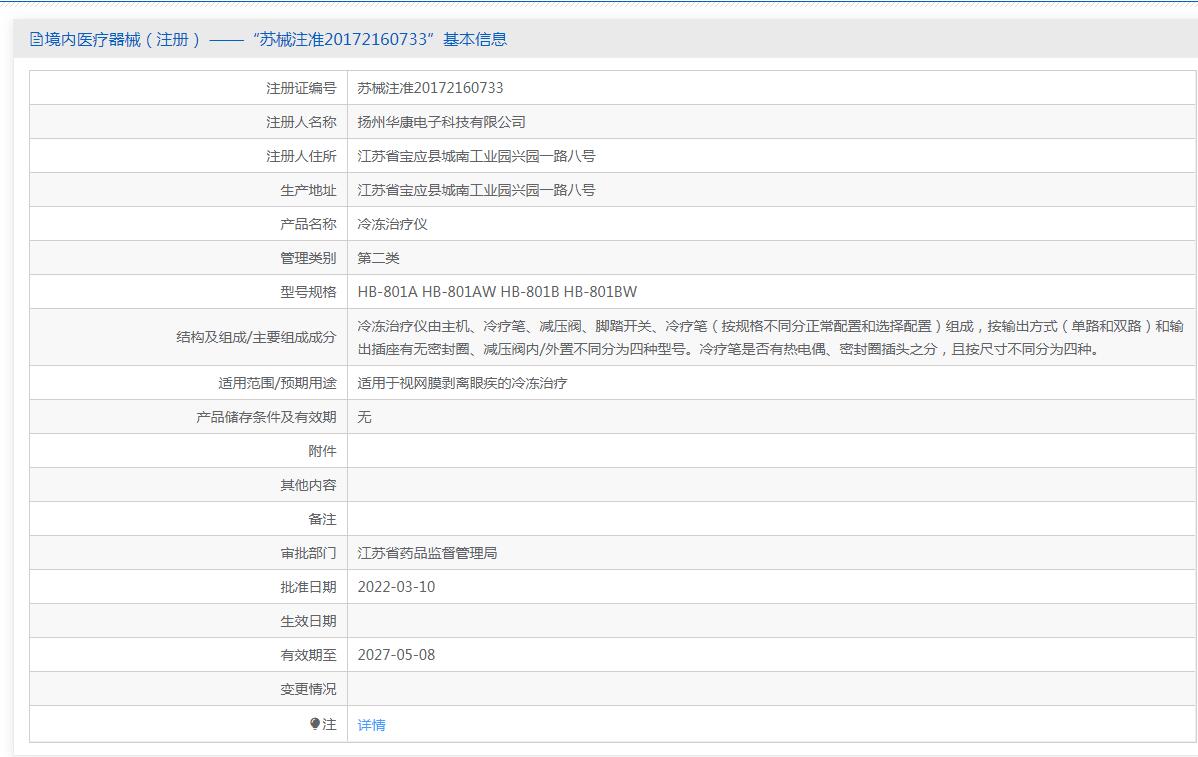Click the document icon in the header
The width and height of the screenshot is (1198, 757).
pos(37,40)
